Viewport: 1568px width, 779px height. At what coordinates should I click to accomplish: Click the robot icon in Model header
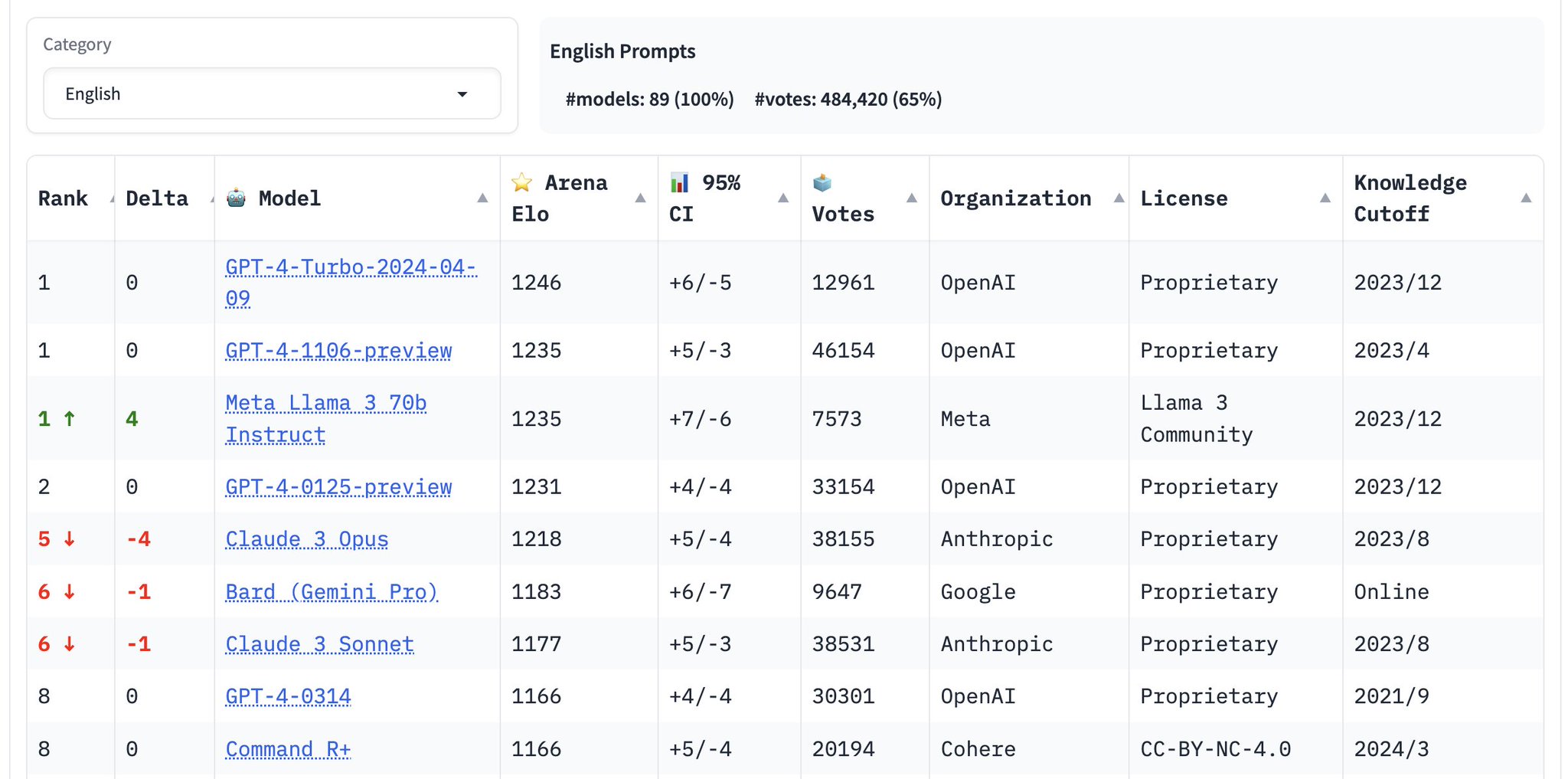(x=237, y=198)
